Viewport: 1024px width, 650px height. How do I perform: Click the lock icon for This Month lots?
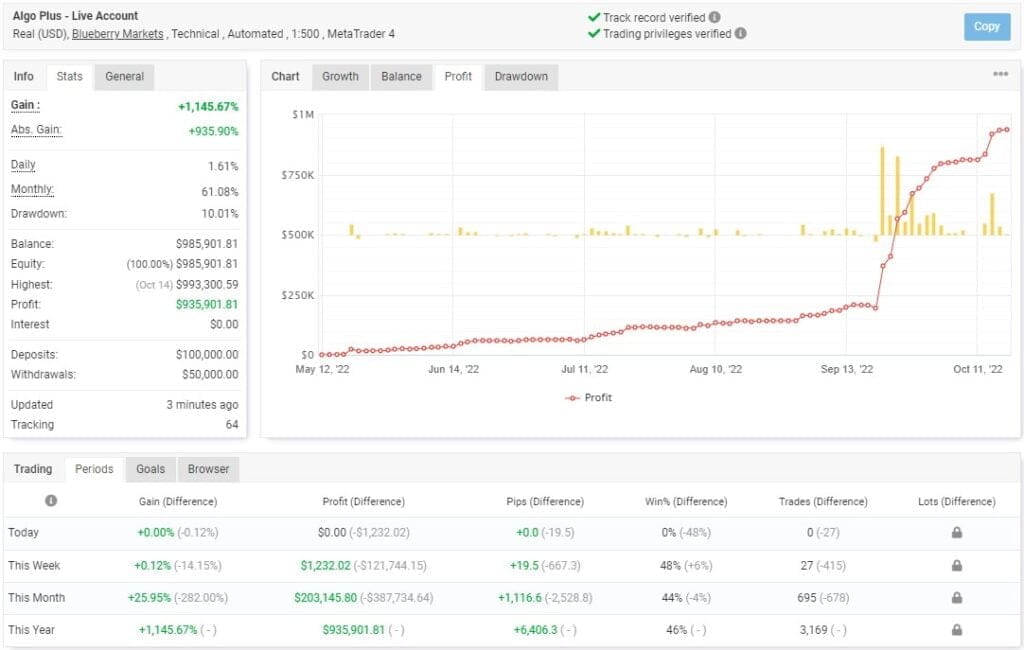coord(955,598)
